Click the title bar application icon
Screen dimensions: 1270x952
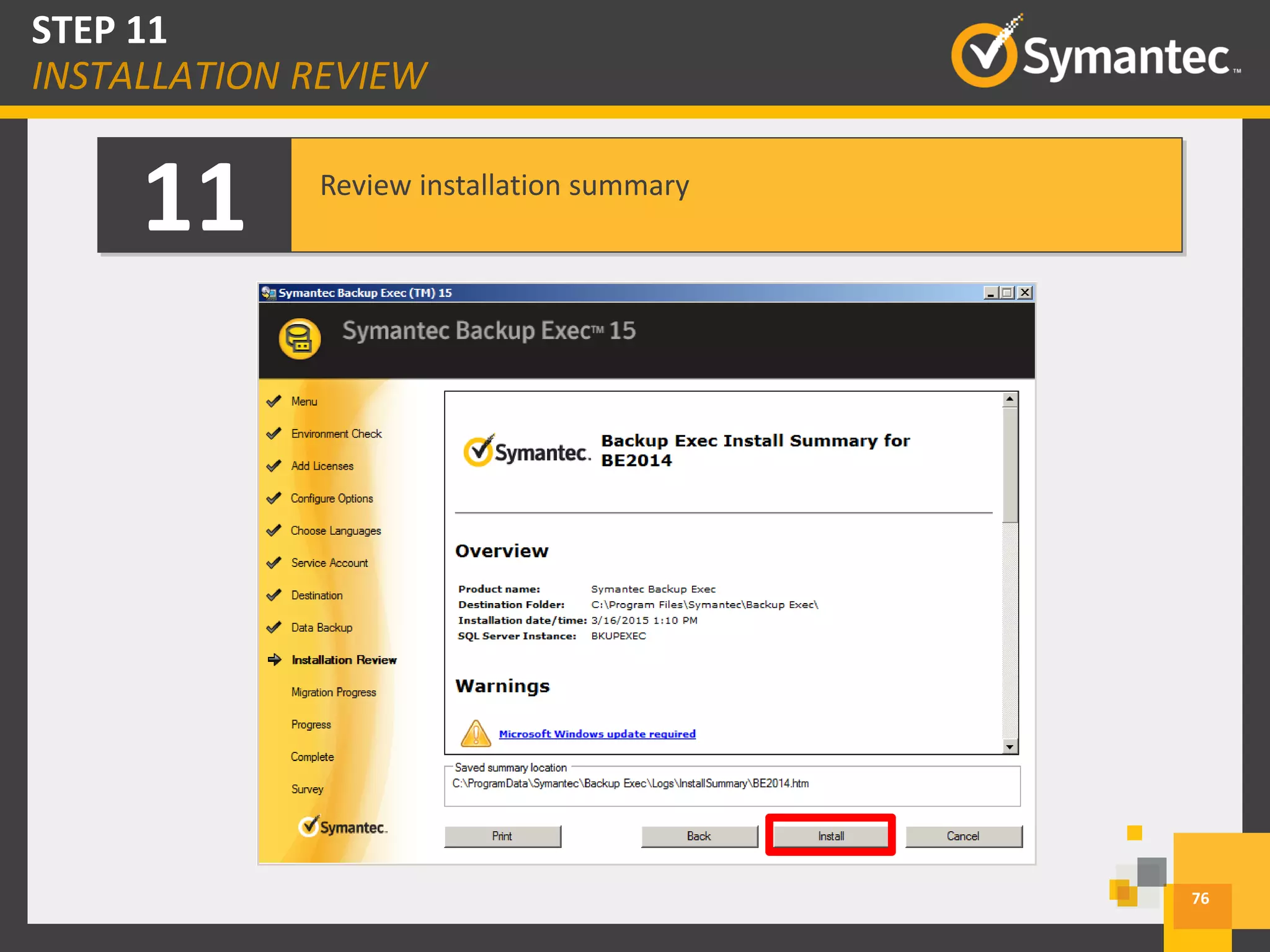[269, 293]
